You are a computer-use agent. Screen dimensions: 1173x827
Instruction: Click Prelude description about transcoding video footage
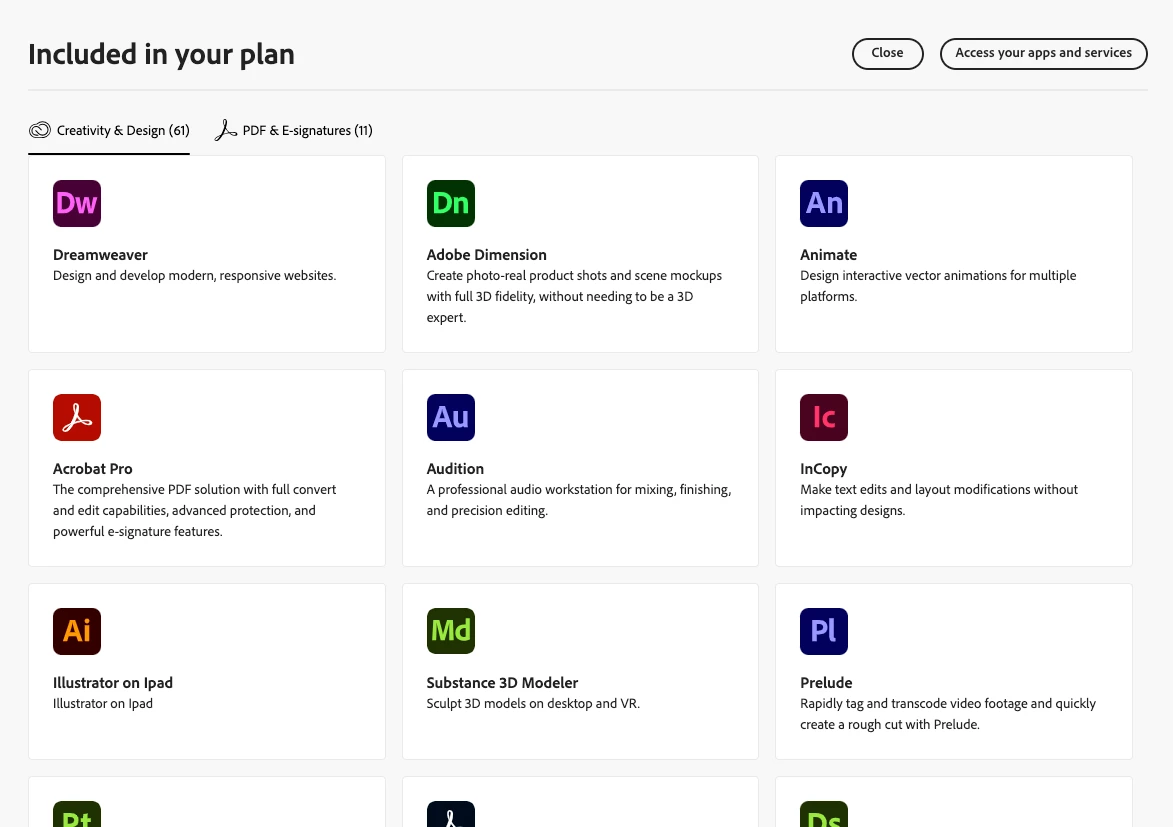click(948, 714)
